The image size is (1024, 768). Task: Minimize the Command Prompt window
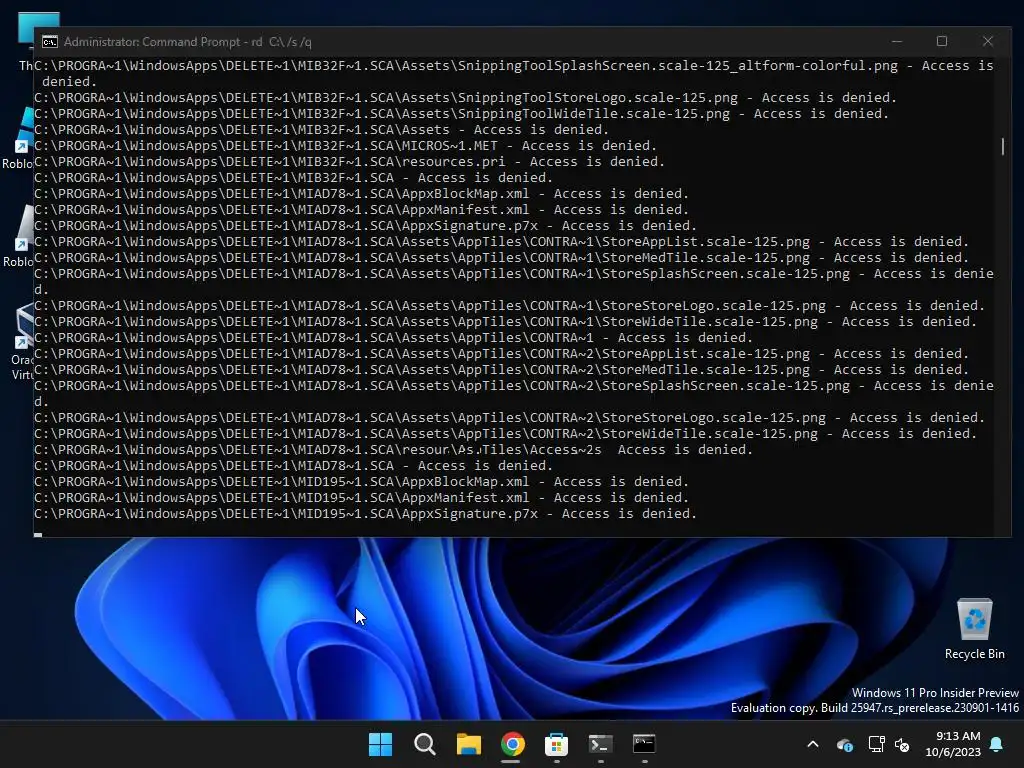click(x=897, y=41)
